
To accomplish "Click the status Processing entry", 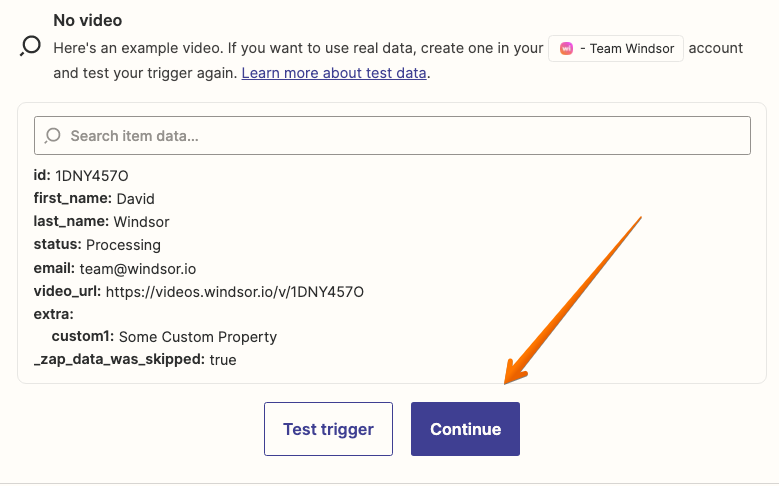I will [x=97, y=244].
